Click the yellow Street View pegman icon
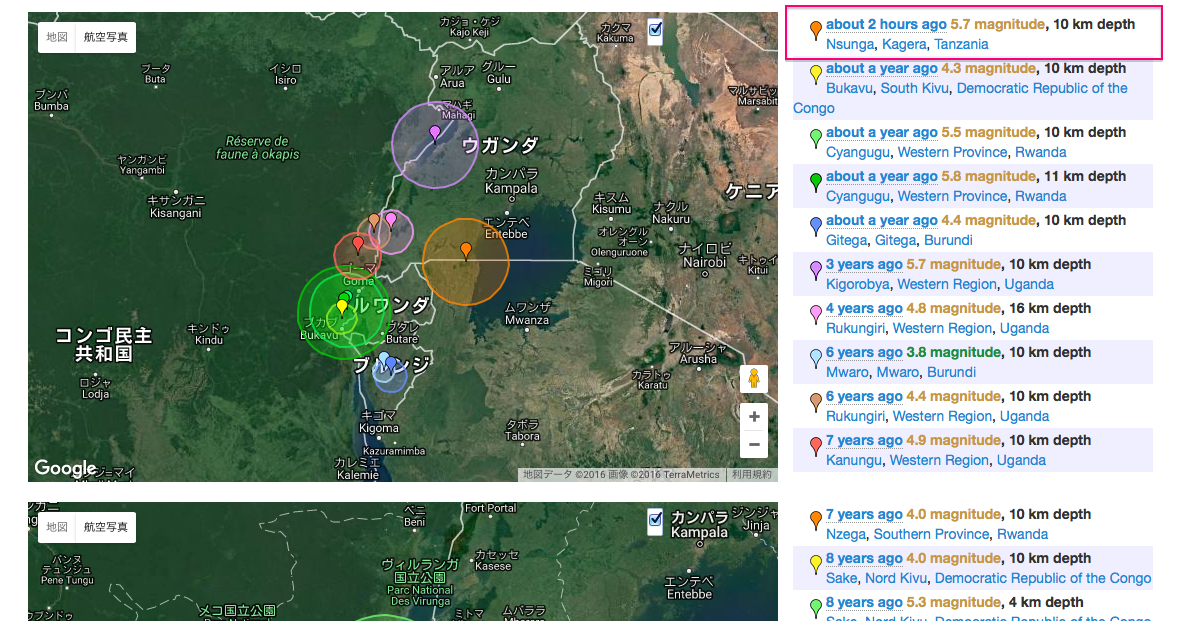1203x621 pixels. tap(754, 380)
